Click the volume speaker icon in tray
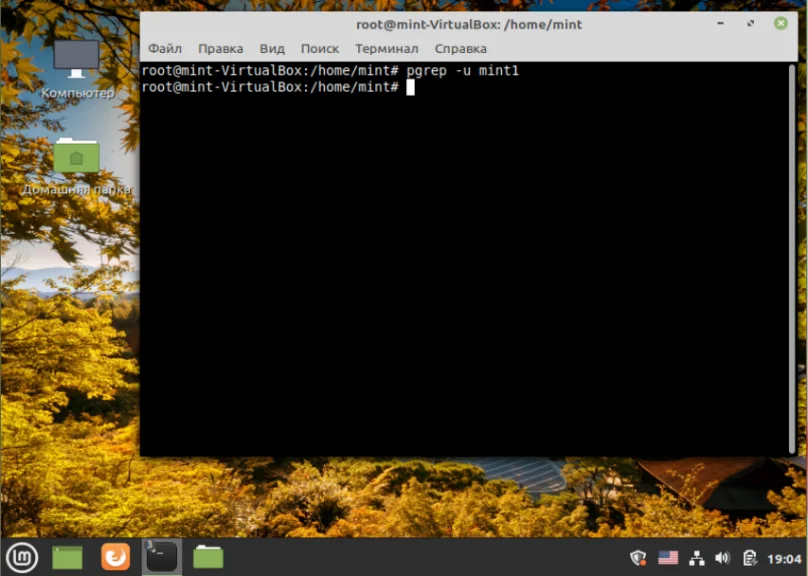808x576 pixels. coord(723,557)
